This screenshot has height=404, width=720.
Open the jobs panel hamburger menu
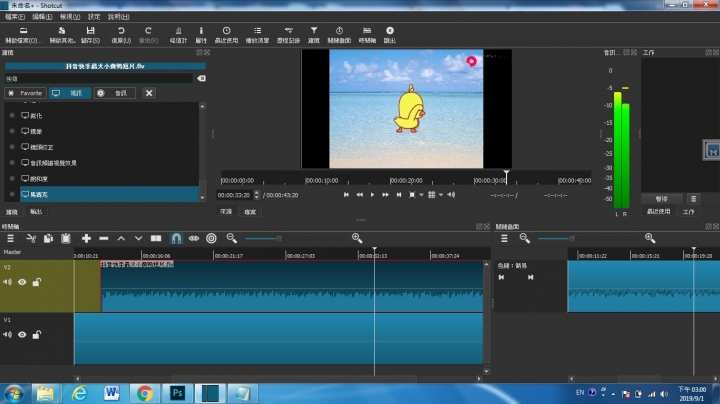[x=693, y=199]
